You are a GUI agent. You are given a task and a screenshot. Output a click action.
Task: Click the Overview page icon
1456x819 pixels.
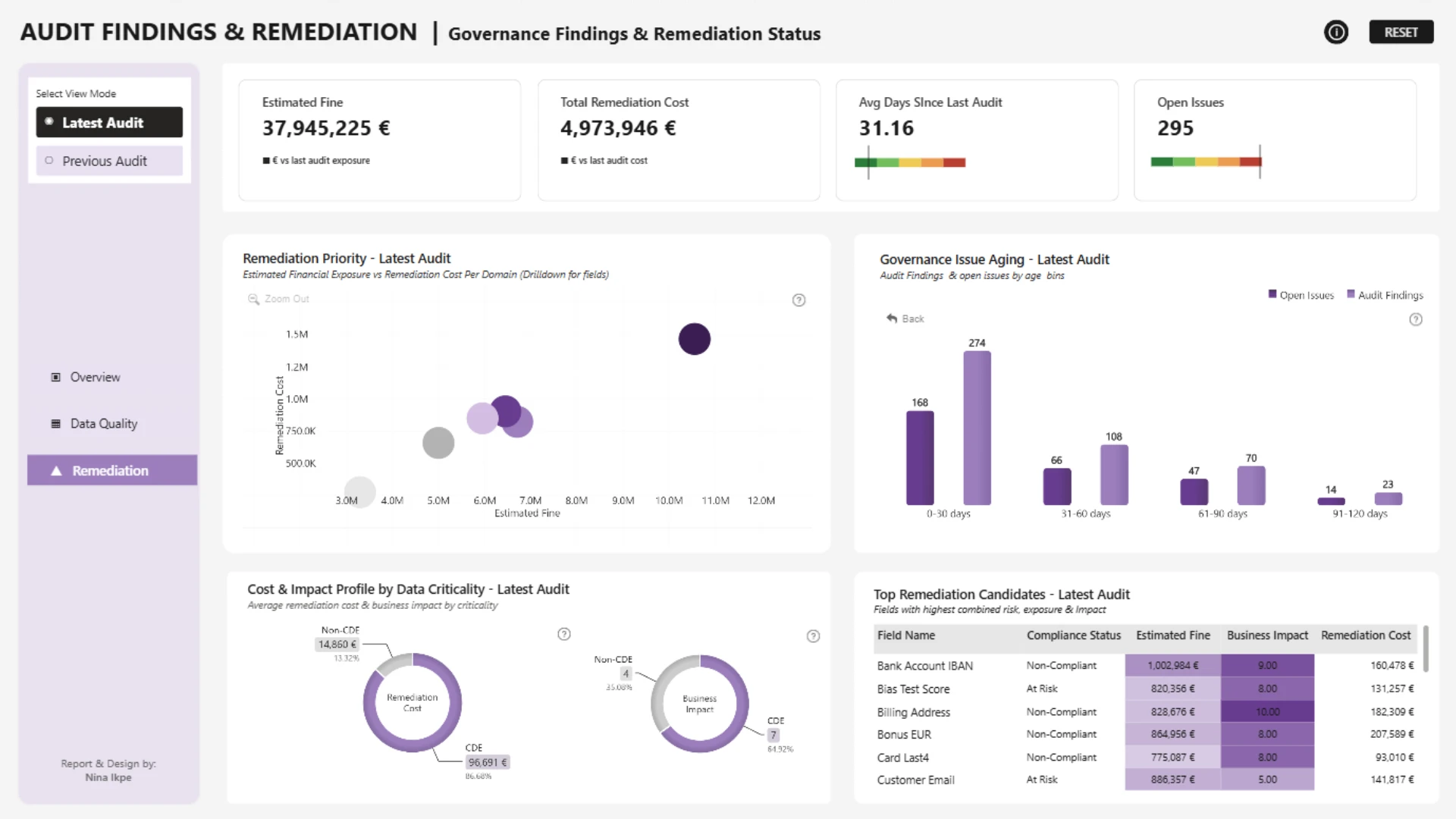point(55,377)
